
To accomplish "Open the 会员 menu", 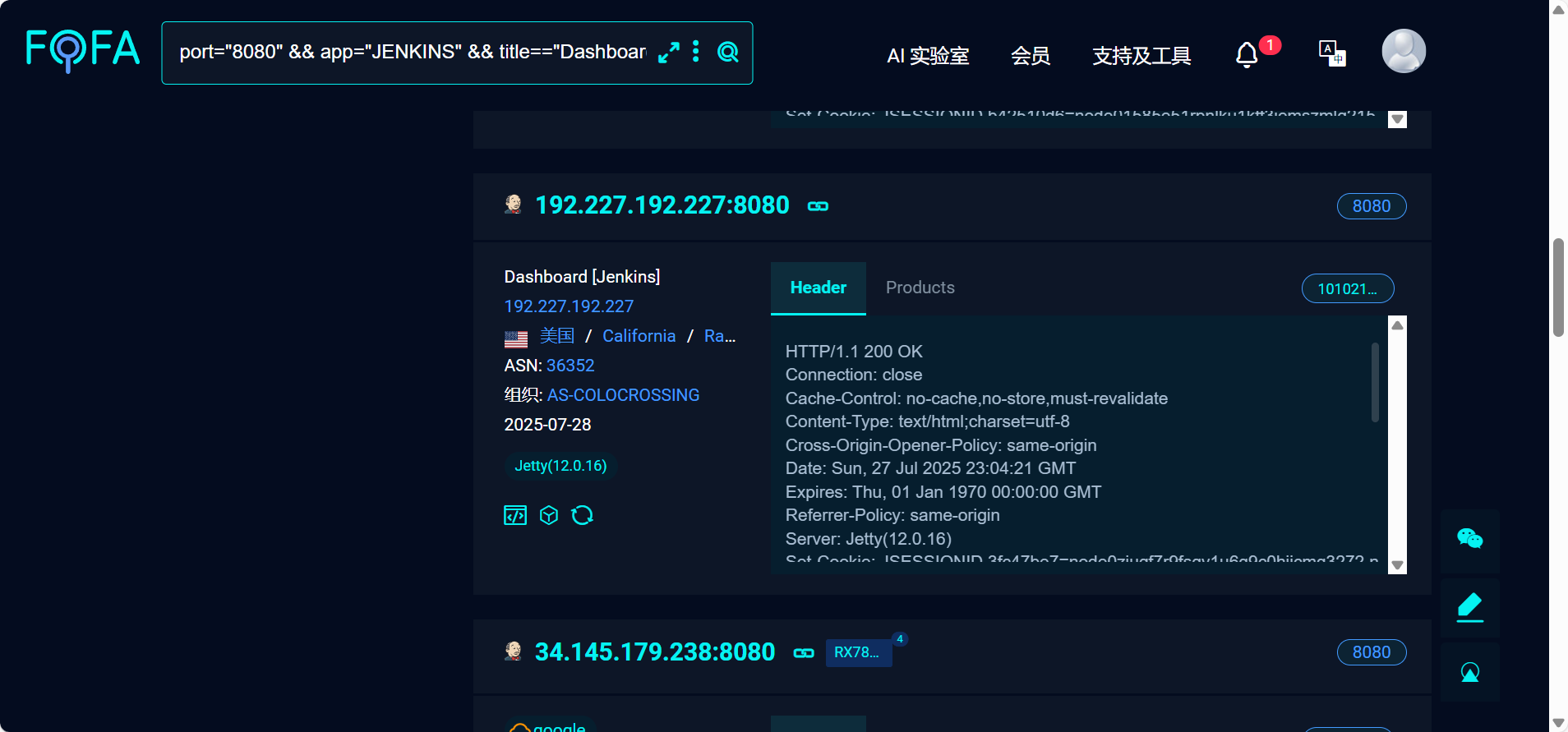I will pos(1031,55).
